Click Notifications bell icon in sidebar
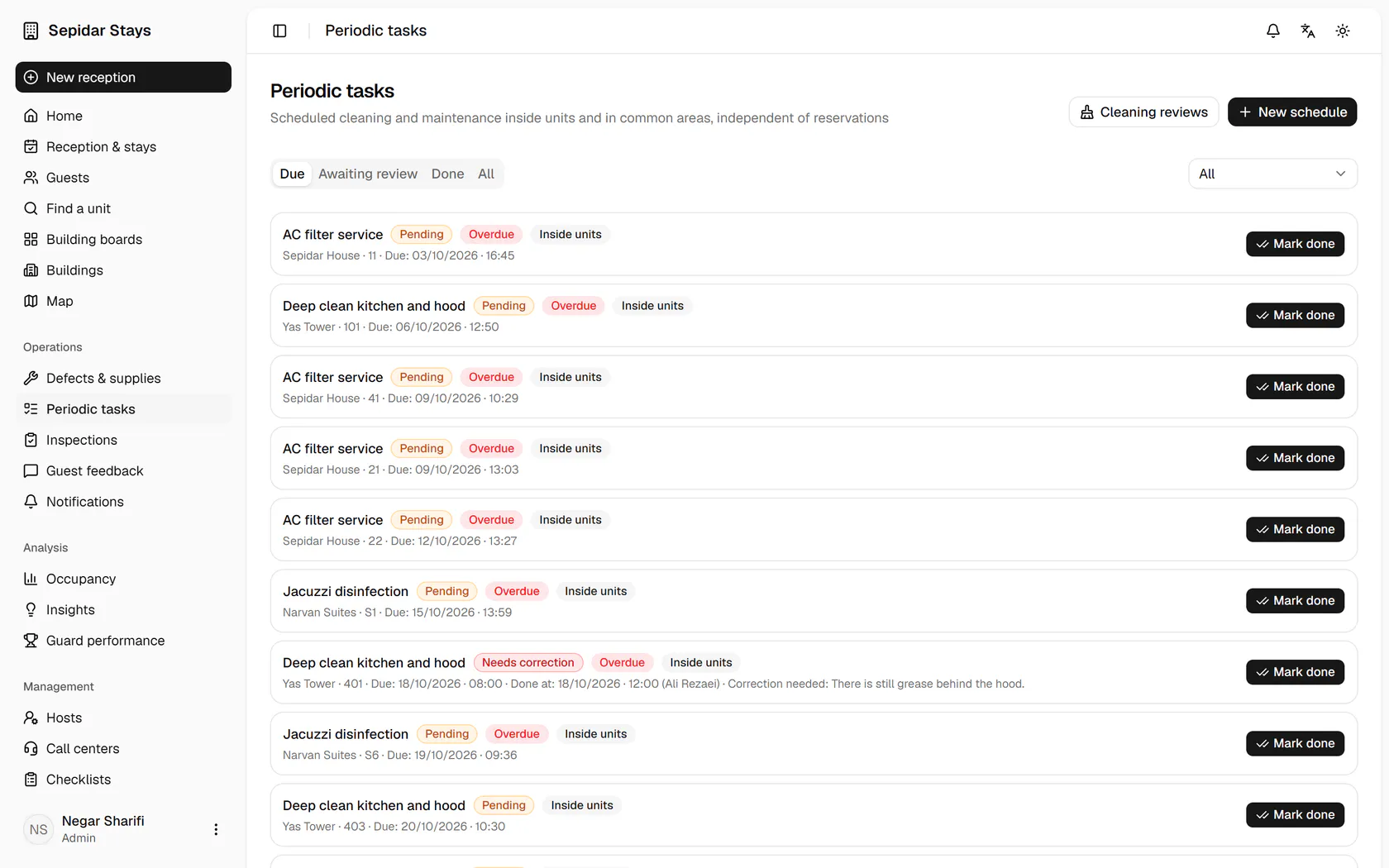1389x868 pixels. (31, 502)
